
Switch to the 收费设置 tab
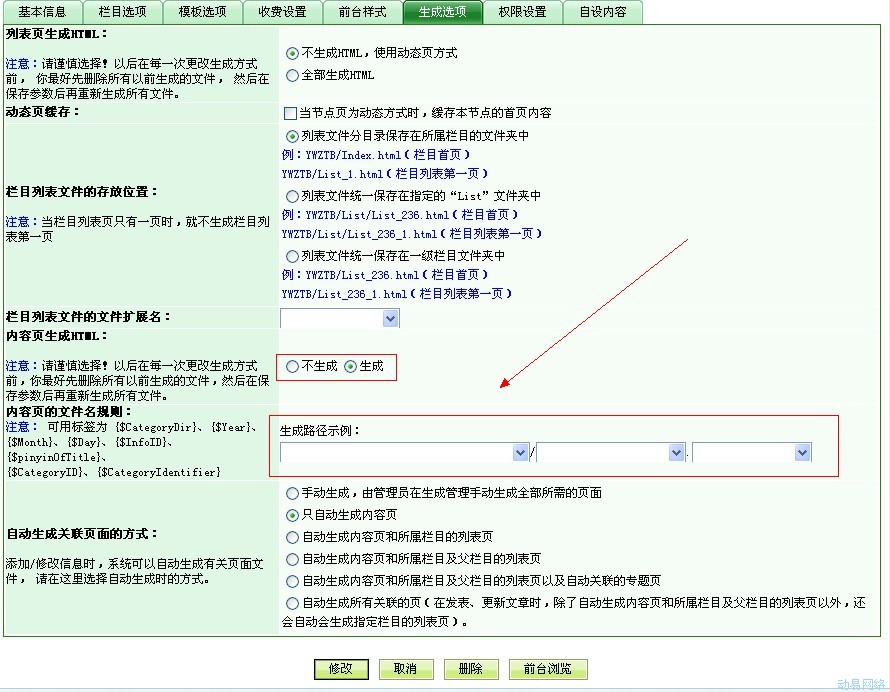[x=282, y=12]
